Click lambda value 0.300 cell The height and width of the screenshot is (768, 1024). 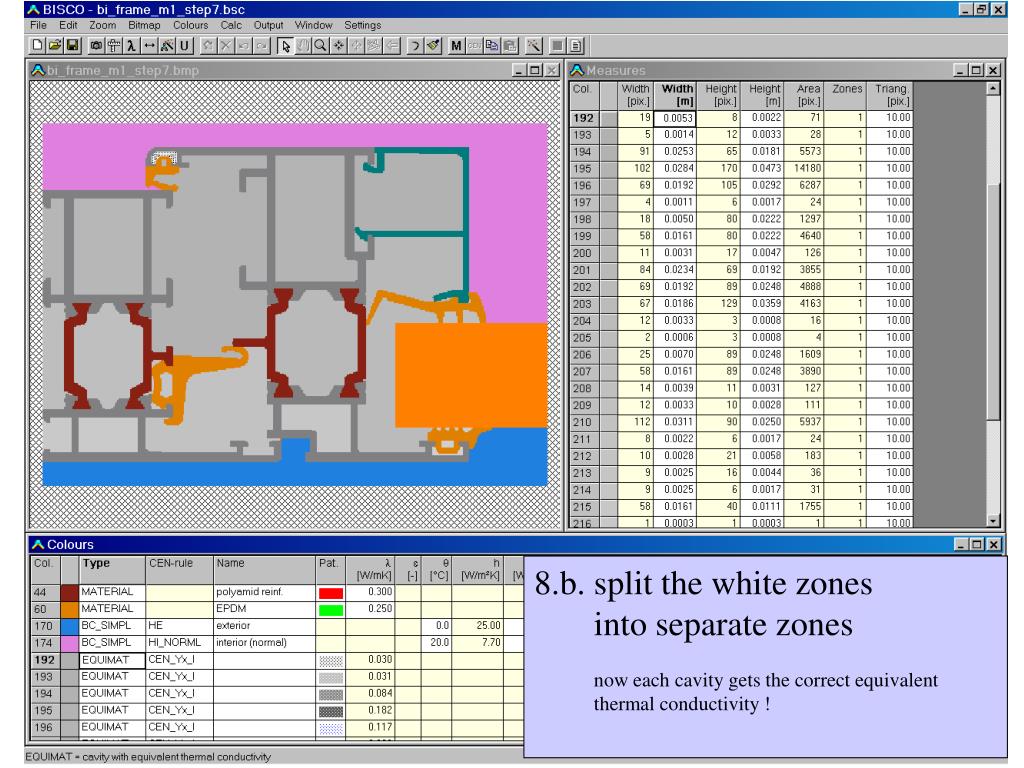point(370,592)
